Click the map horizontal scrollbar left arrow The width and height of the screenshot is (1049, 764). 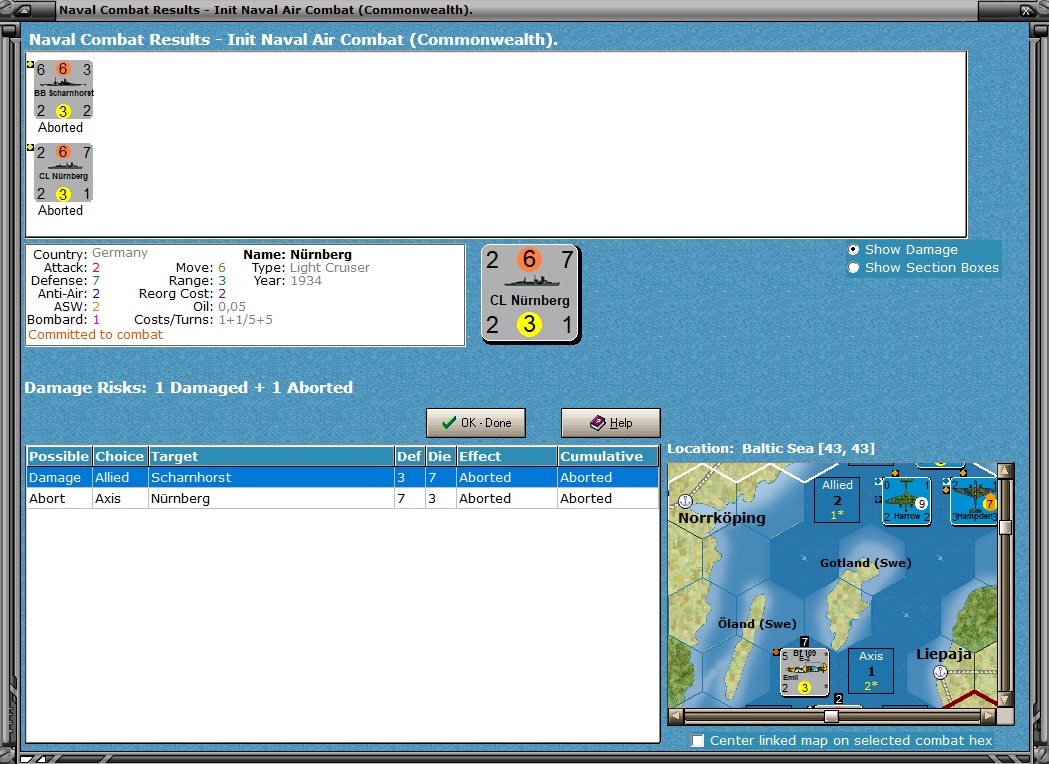676,716
